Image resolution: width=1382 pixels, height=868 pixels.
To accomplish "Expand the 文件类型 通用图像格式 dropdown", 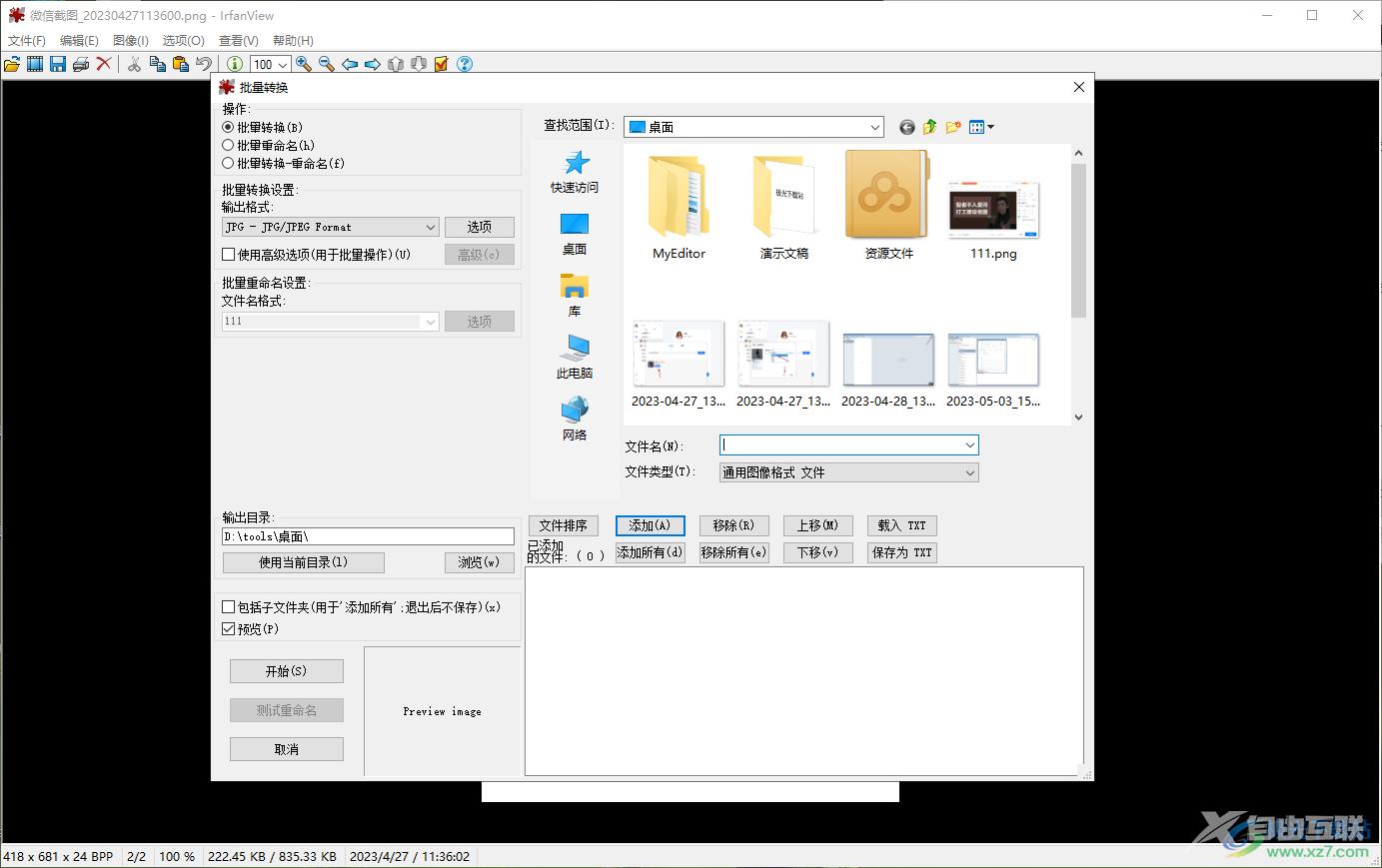I will click(969, 473).
